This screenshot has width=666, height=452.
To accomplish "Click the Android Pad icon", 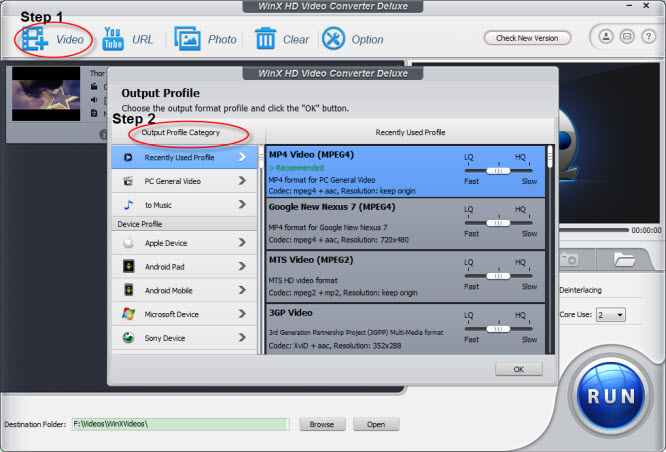I will pyautogui.click(x=128, y=267).
